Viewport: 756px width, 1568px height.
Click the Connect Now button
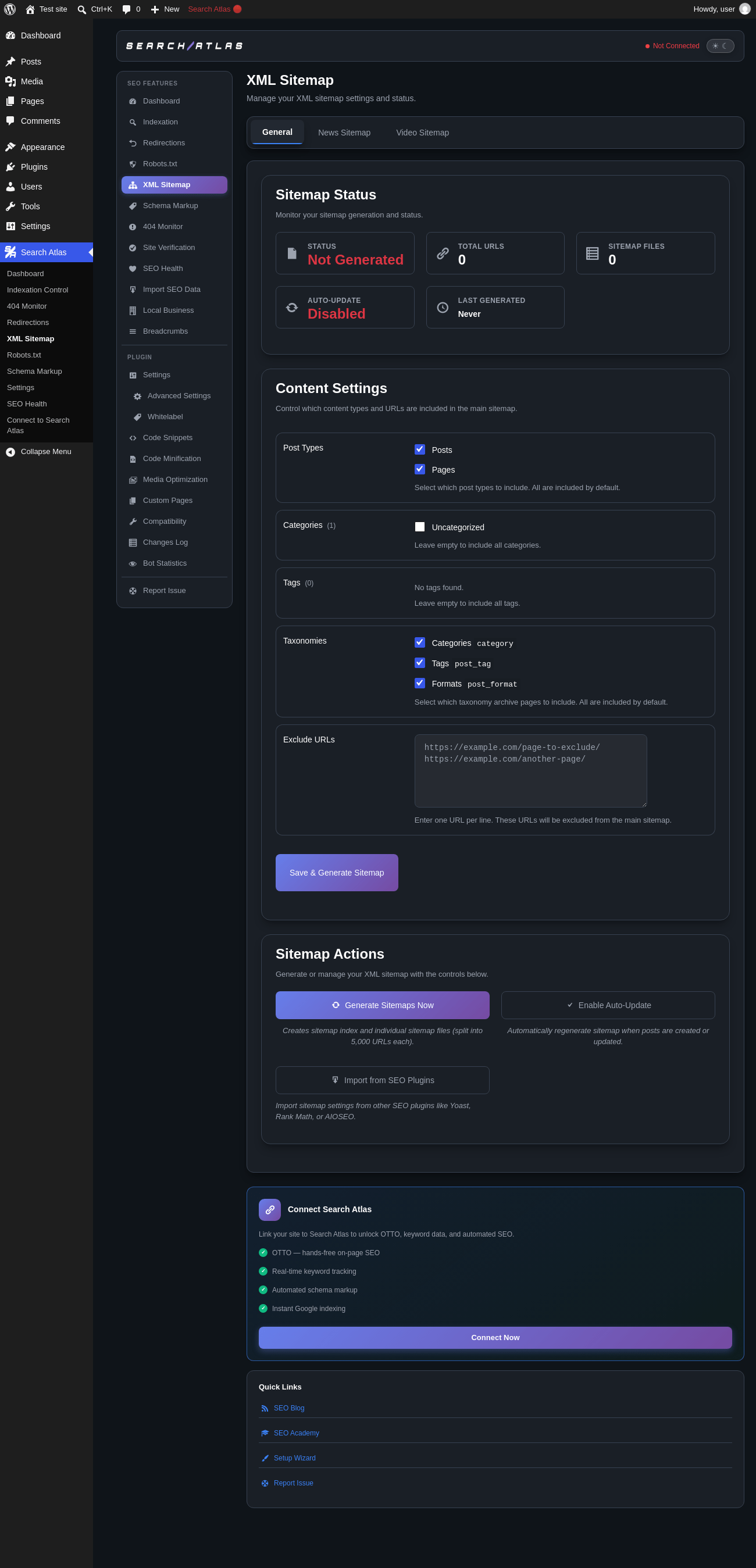[x=495, y=1337]
